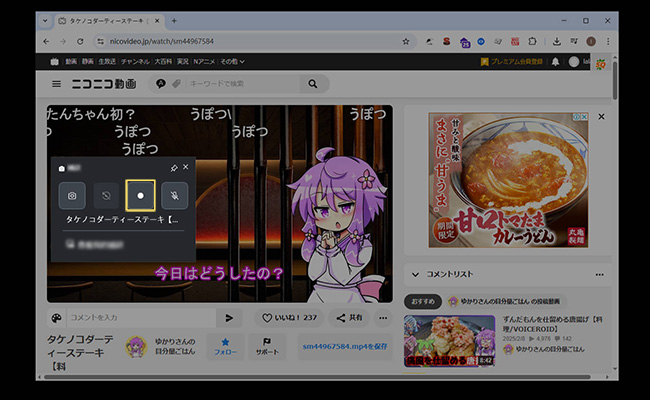The width and height of the screenshot is (650, 400).
Task: Open the tab search dropdown arrow
Action: [45, 21]
